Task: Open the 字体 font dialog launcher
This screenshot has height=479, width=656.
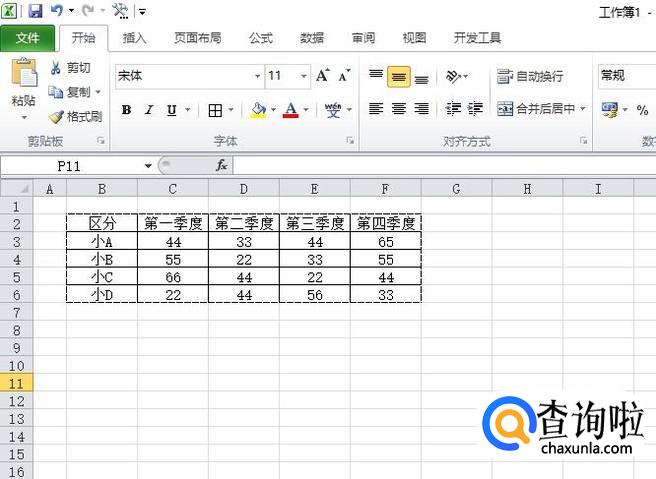Action: pyautogui.click(x=350, y=141)
